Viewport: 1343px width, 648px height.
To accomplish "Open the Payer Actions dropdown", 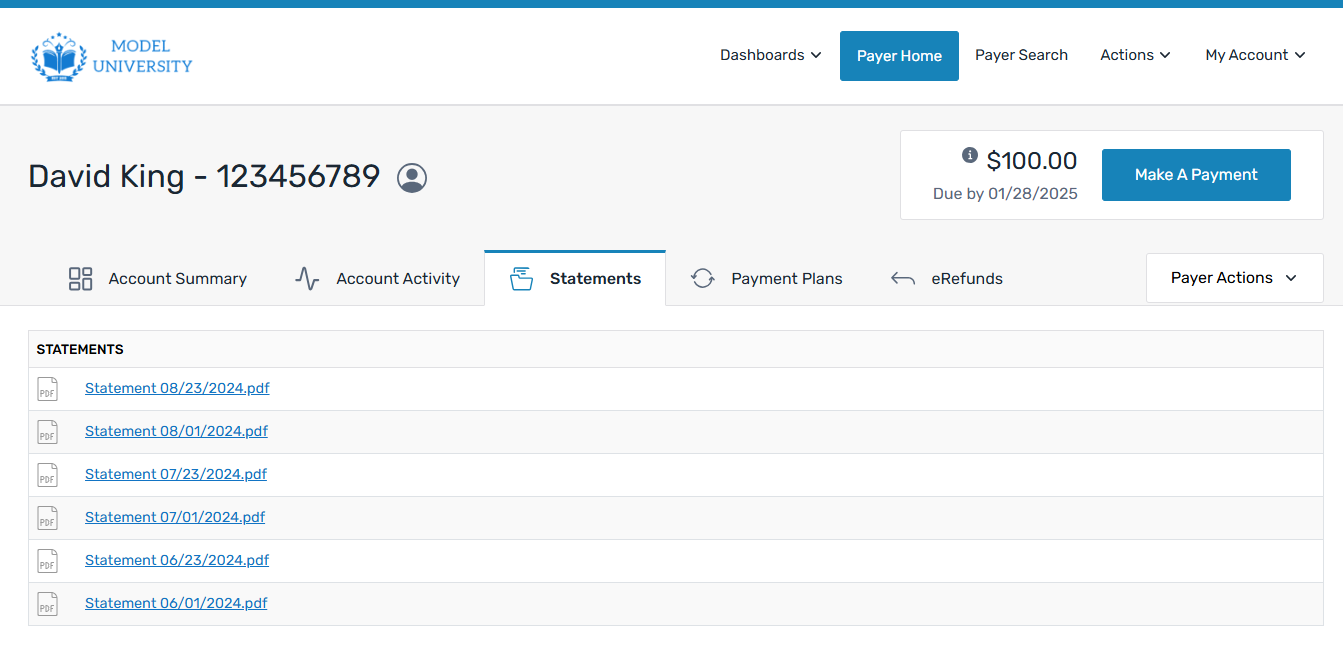I will click(1233, 278).
